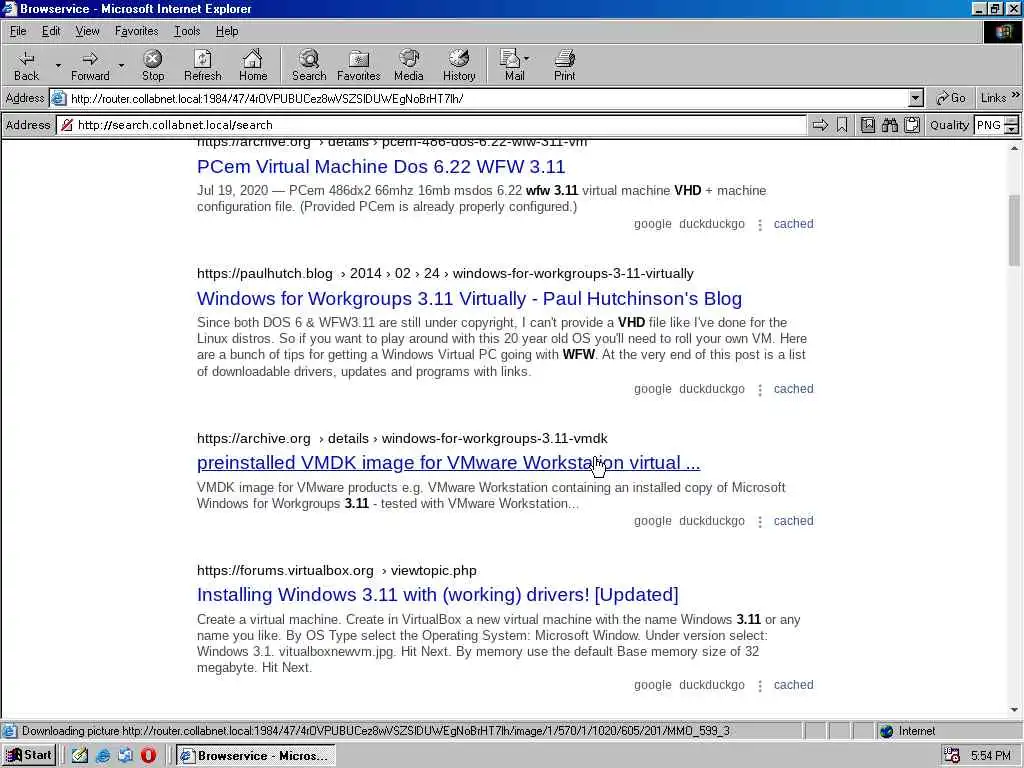
Task: Click the Quality stepper up arrow
Action: [1012, 120]
